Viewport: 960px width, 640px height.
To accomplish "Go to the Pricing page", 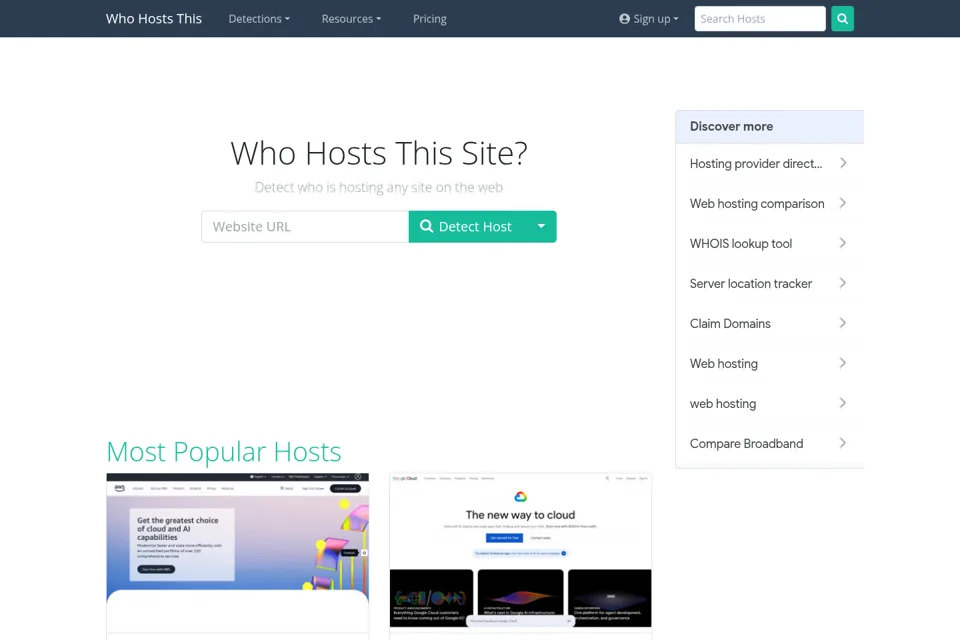I will pyautogui.click(x=430, y=19).
